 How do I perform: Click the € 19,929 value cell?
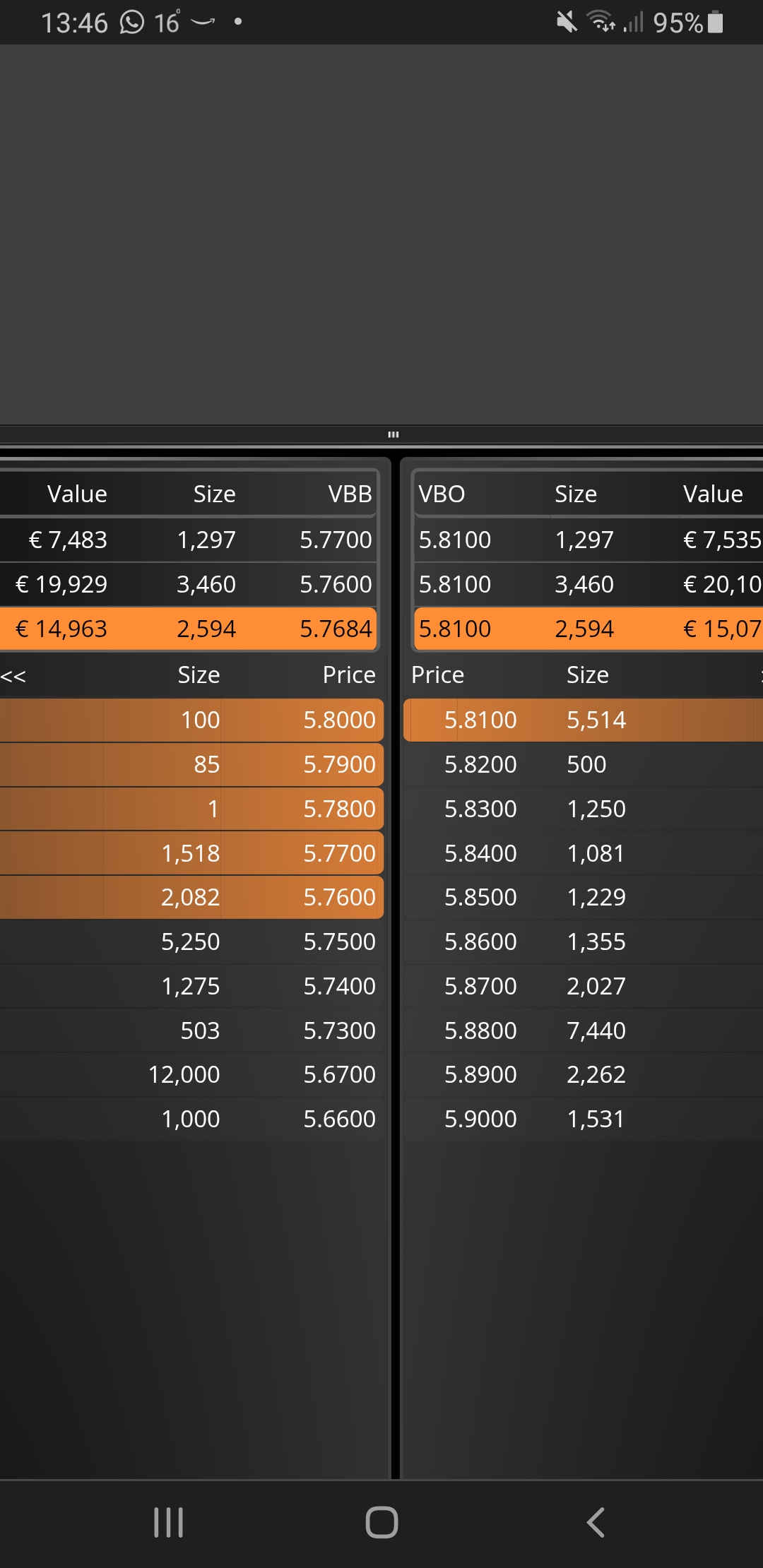(61, 584)
